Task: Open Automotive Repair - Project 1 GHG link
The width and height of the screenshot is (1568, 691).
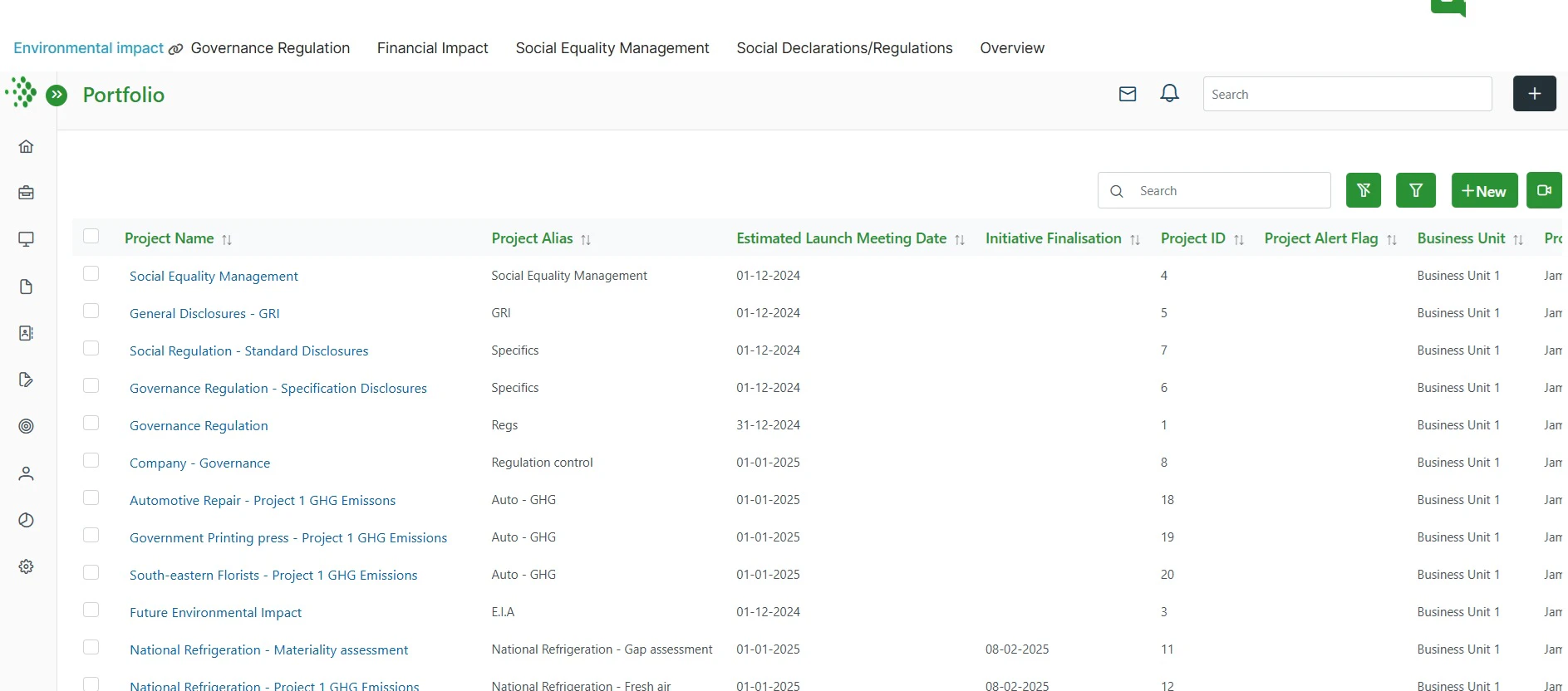Action: pyautogui.click(x=263, y=500)
